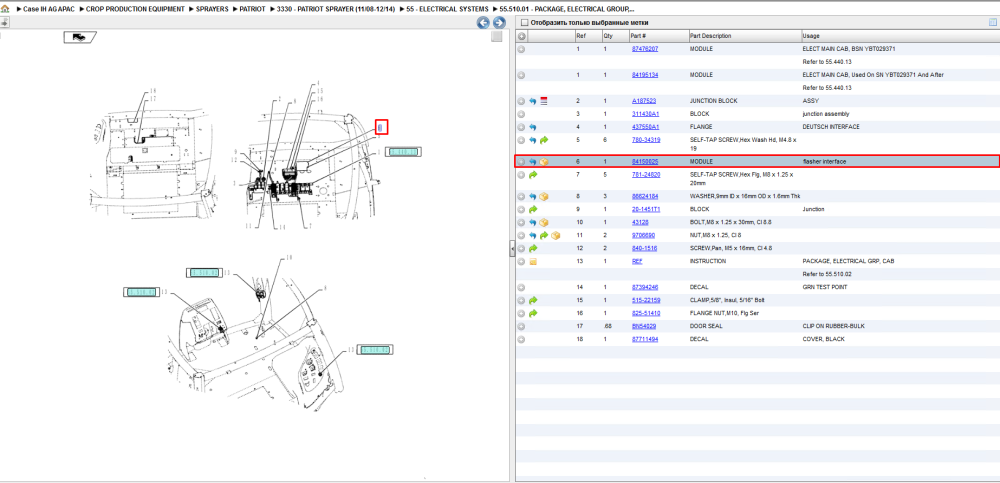The image size is (1000, 483).
Task: Click the 'DEUTSCH INTERFACE' usage text
Action: pos(830,127)
